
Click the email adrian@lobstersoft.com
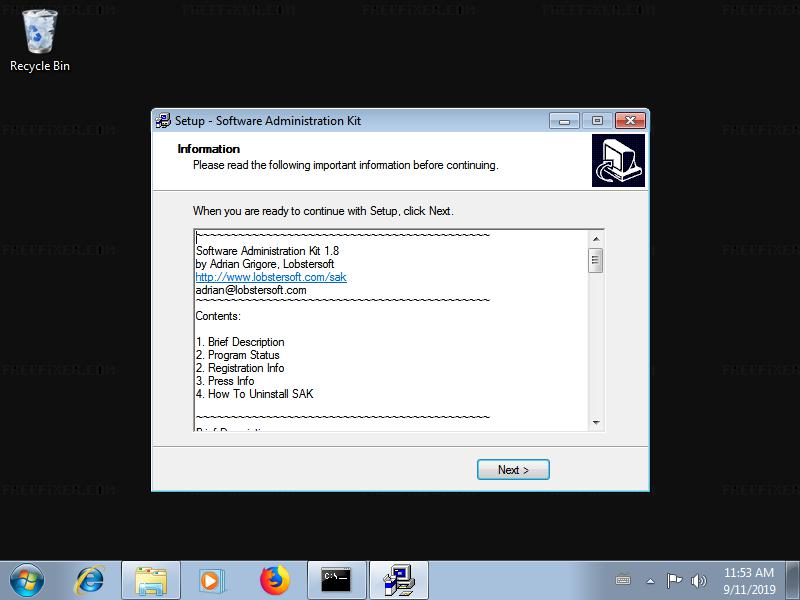coord(251,290)
